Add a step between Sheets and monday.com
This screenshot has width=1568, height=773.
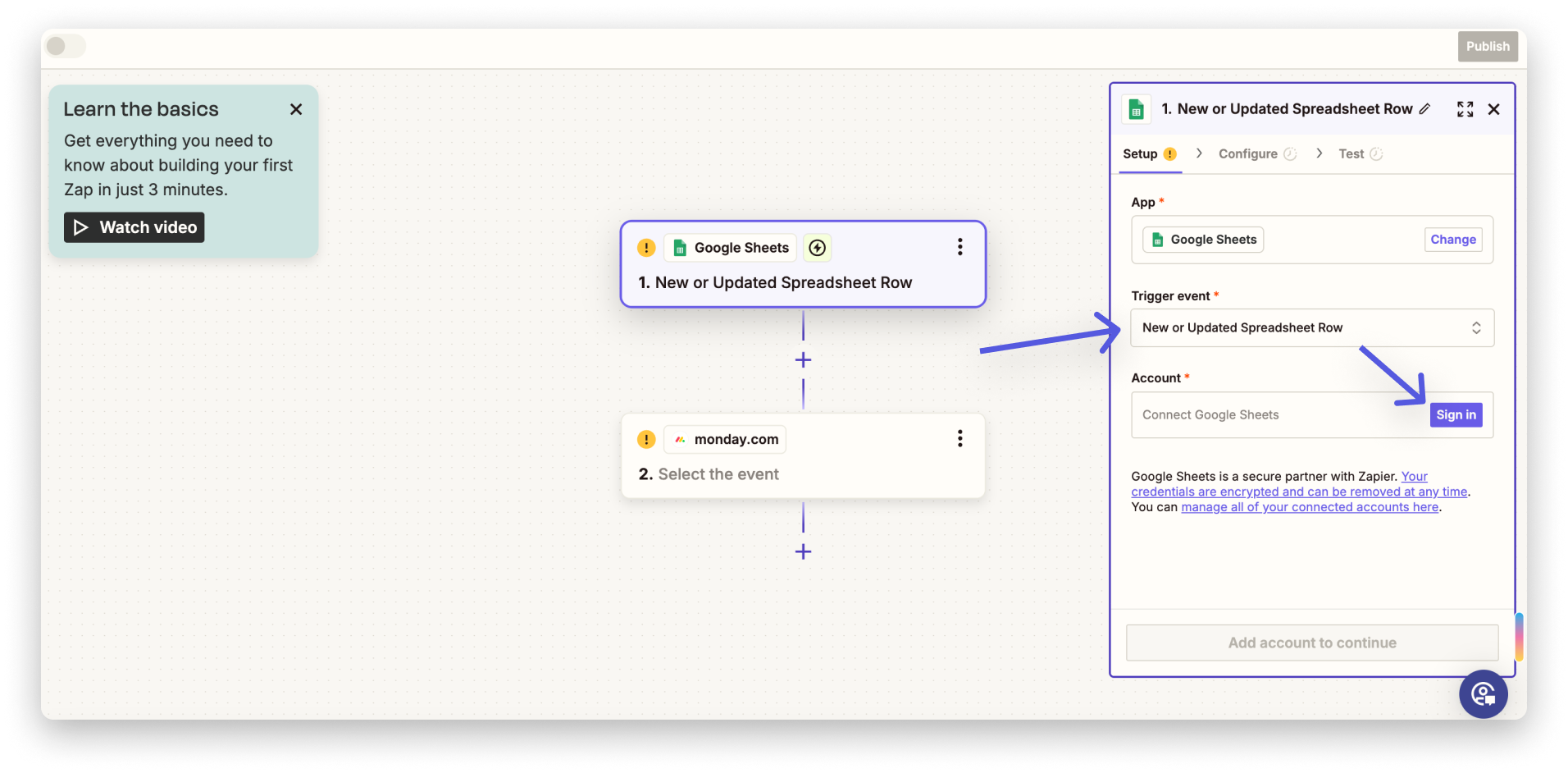[804, 360]
